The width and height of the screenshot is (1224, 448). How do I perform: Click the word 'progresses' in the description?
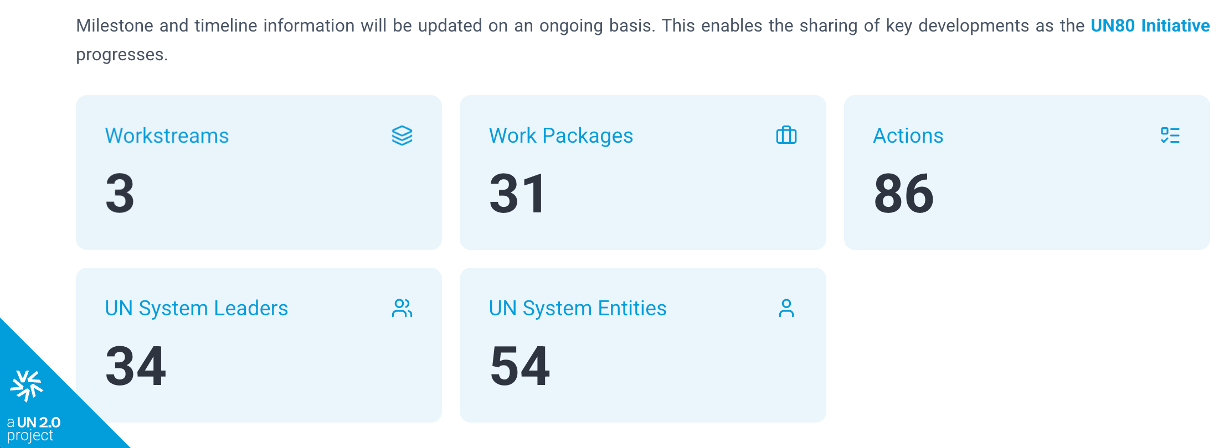121,55
